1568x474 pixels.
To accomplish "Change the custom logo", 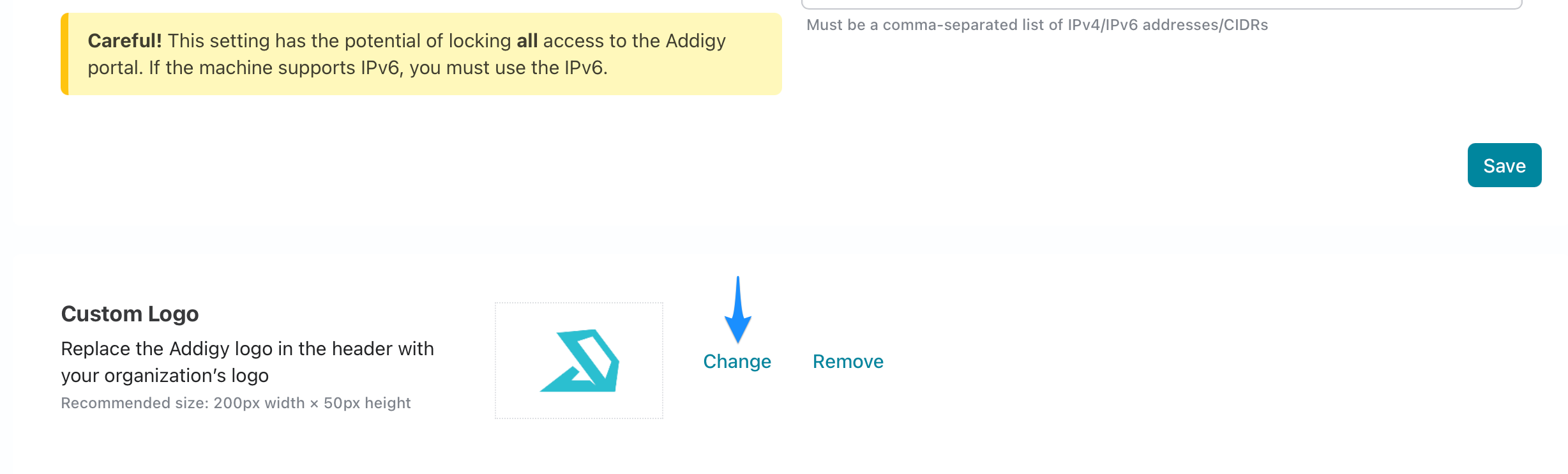I will click(x=737, y=362).
